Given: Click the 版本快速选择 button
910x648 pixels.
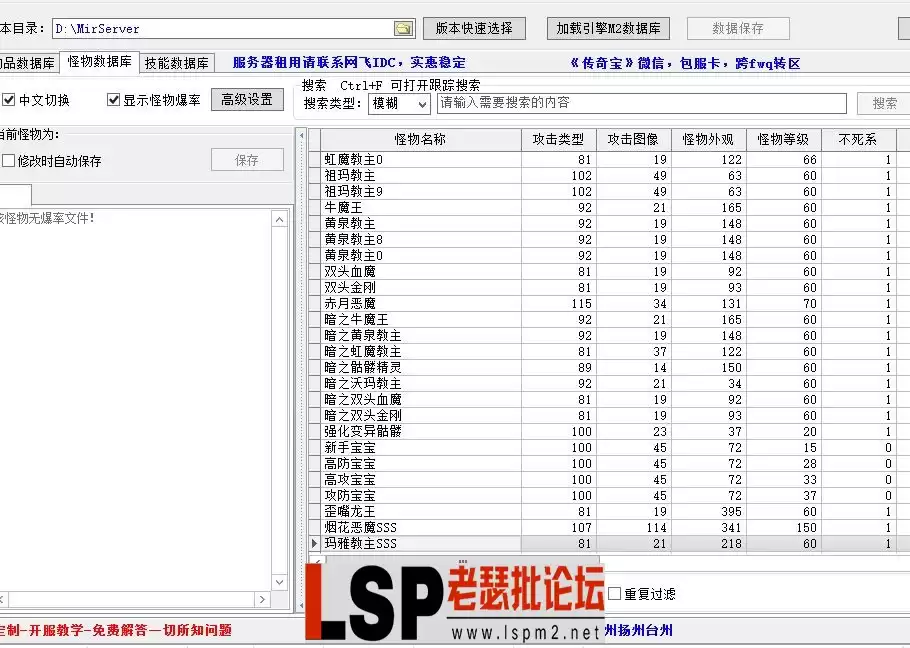Looking at the screenshot, I should tap(475, 27).
